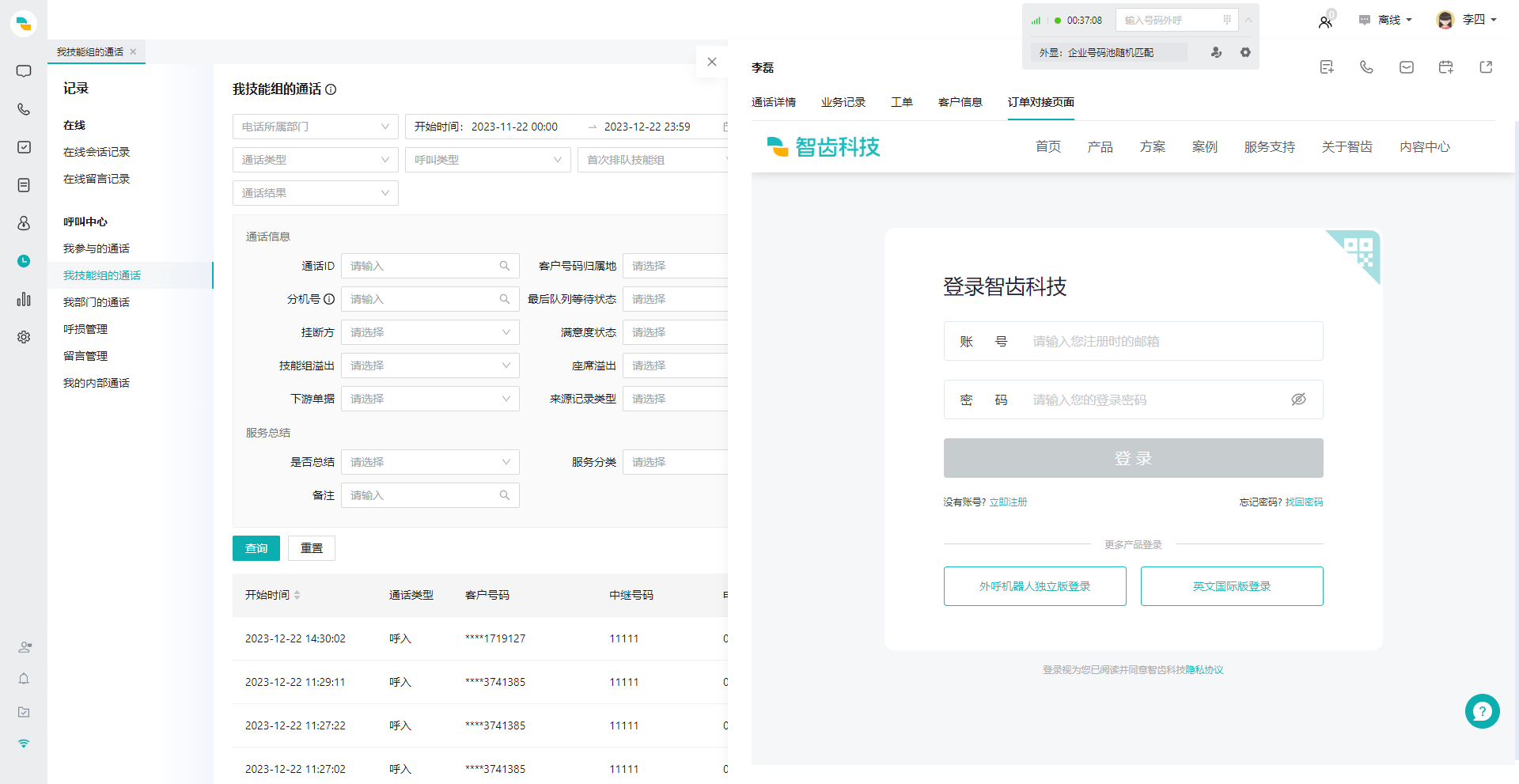Focus the 通话ID input field

coord(430,266)
